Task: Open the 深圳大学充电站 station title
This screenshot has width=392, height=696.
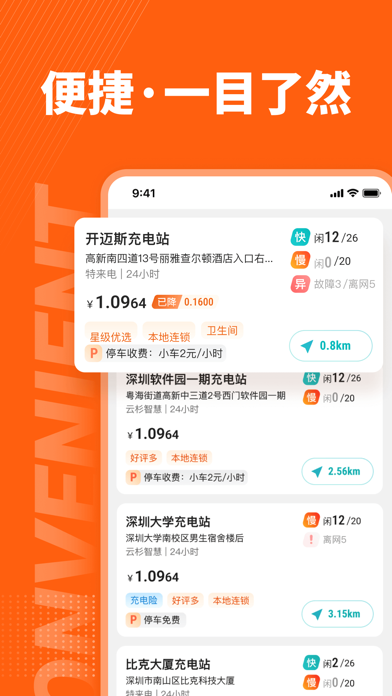Action: [x=168, y=522]
